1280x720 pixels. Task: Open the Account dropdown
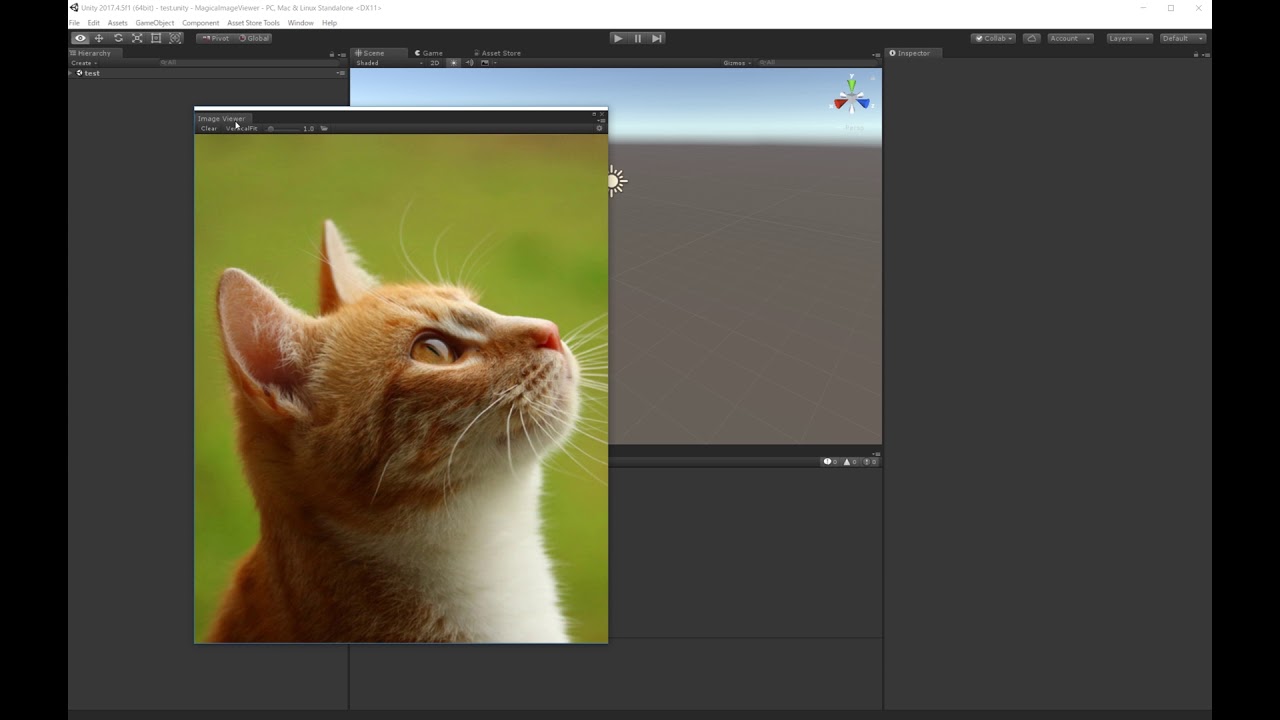tap(1069, 38)
